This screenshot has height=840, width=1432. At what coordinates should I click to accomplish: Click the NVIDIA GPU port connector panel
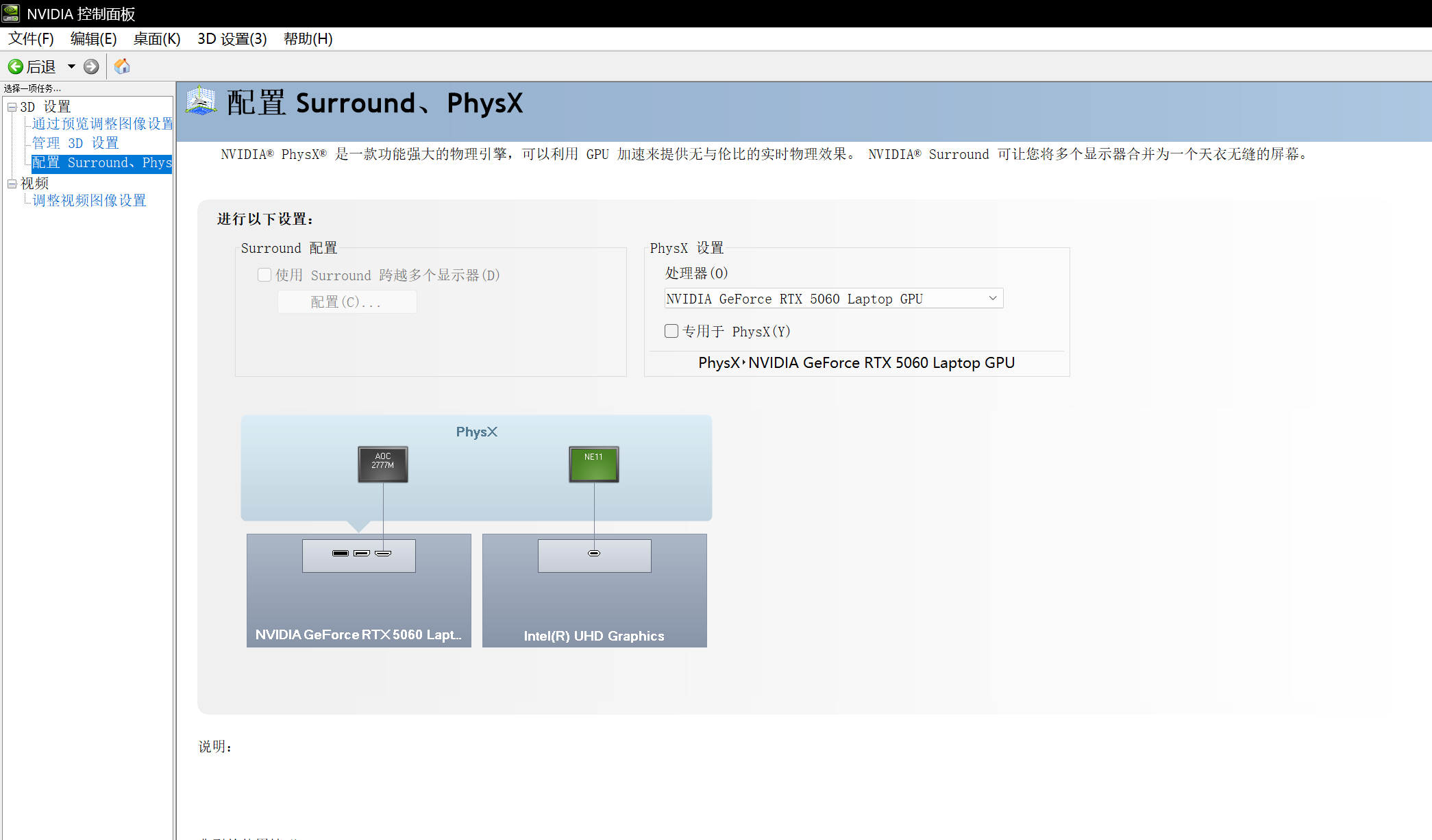coord(358,555)
